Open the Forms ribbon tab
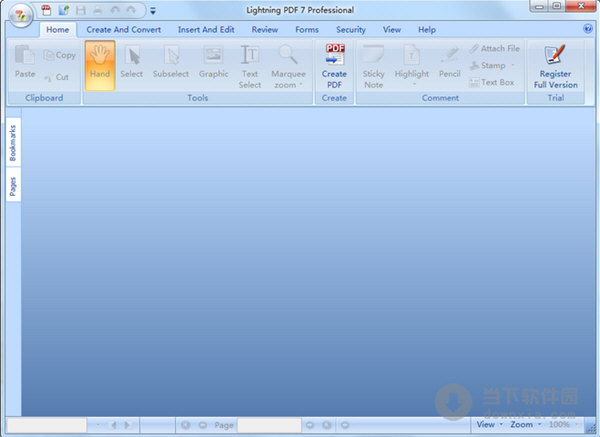 click(307, 29)
